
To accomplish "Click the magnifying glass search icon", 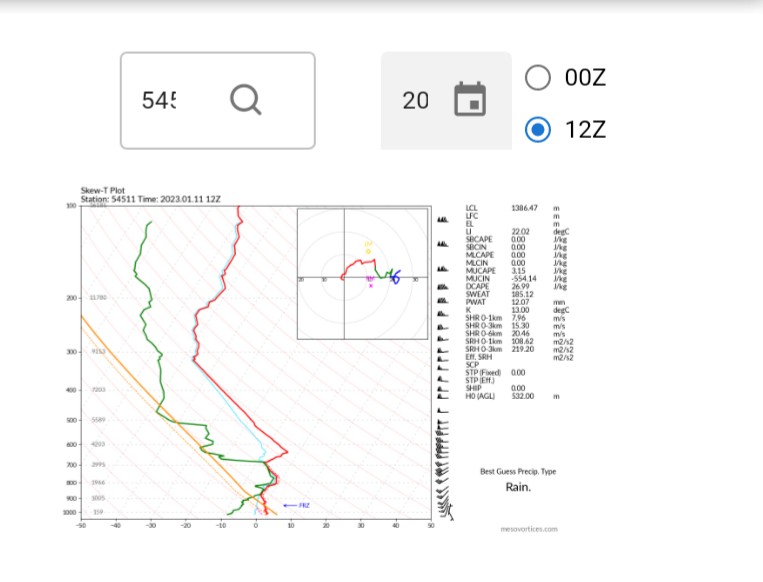I will pos(245,100).
